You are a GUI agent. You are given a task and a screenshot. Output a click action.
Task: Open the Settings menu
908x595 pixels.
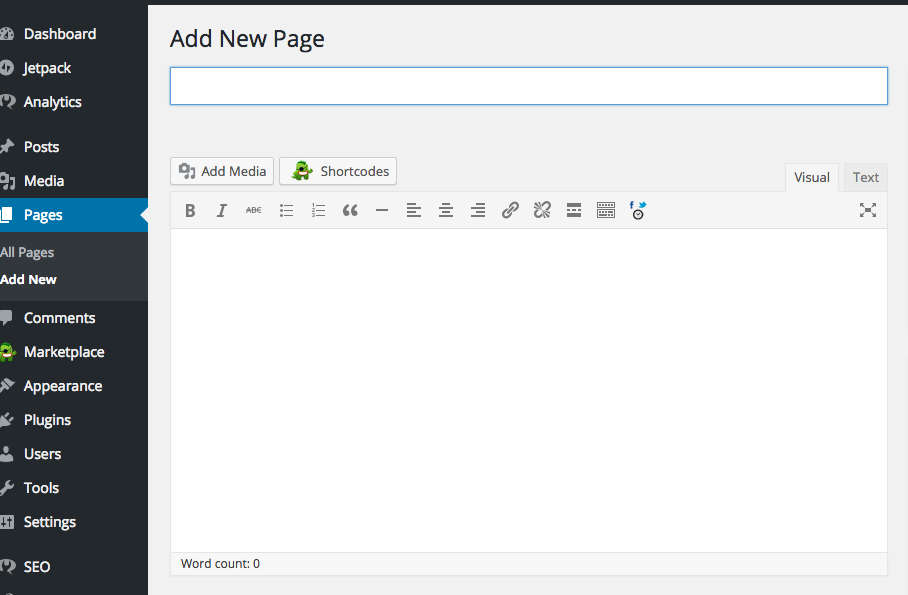point(50,522)
